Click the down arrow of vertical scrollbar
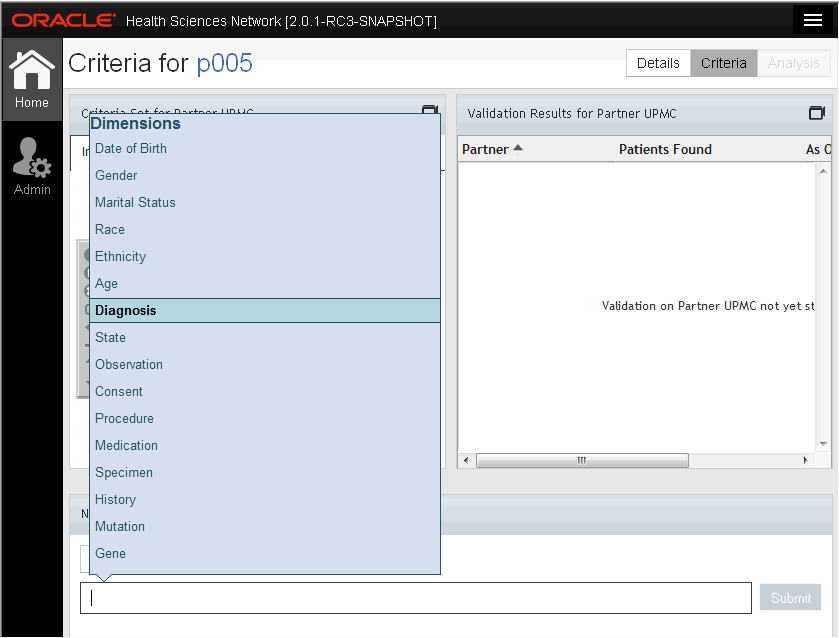Viewport: 839px width, 638px height. 823,444
